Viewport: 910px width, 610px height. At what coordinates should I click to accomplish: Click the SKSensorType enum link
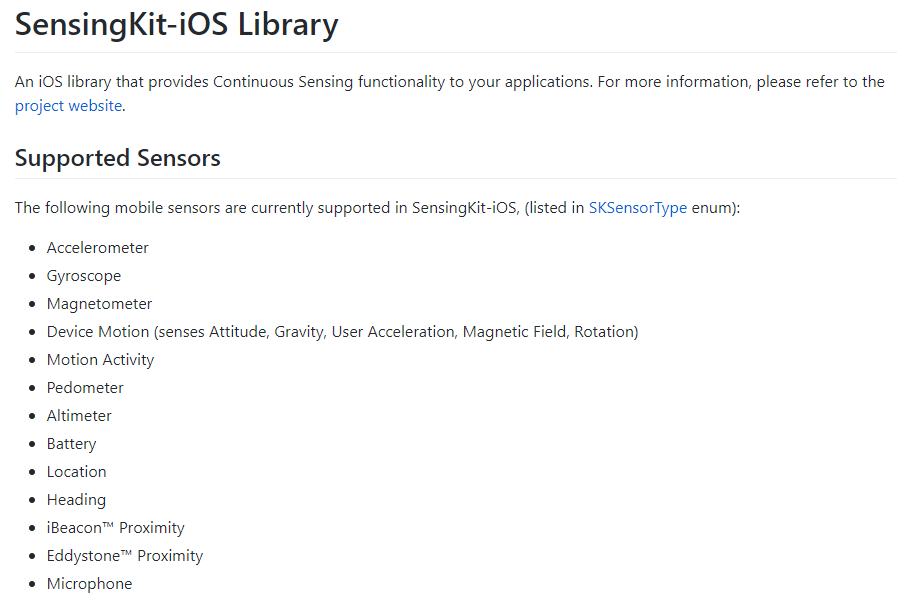point(637,208)
